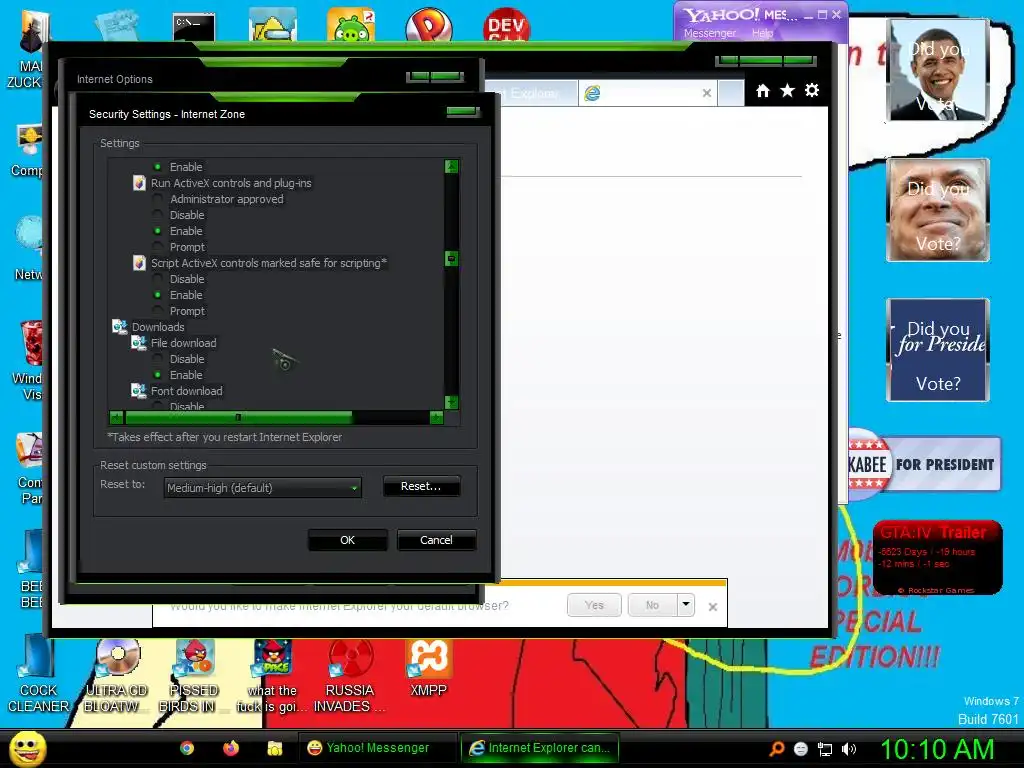The width and height of the screenshot is (1024, 768).
Task: Click the taskbar clock showing 10:10 AM
Action: [x=937, y=749]
